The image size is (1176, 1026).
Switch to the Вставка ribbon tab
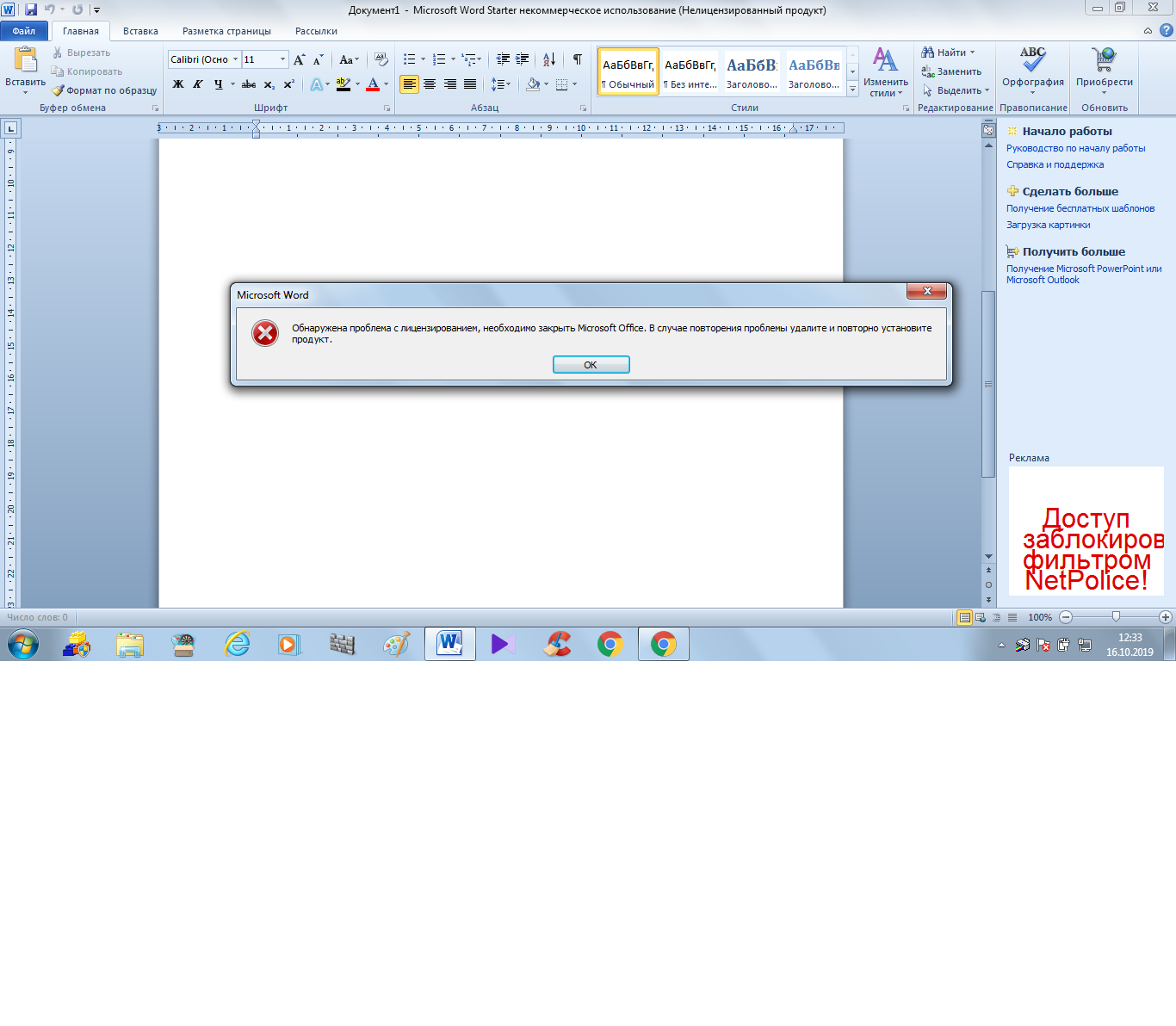coord(140,31)
